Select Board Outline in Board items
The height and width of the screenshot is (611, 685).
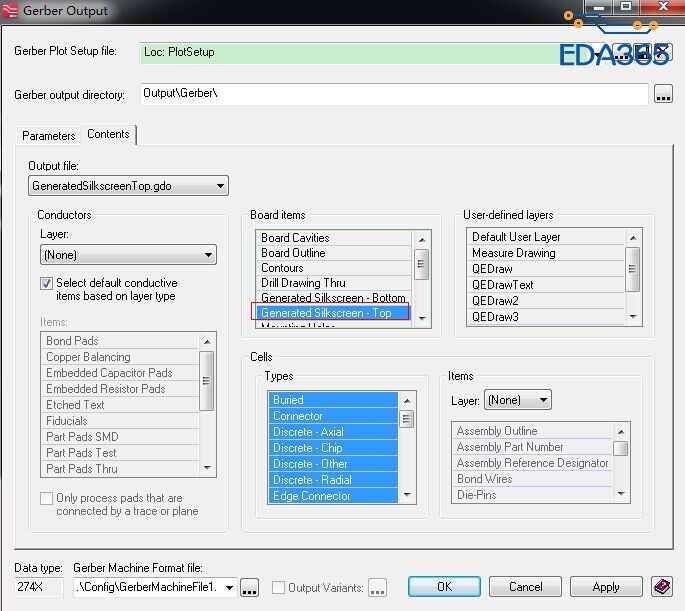point(333,253)
